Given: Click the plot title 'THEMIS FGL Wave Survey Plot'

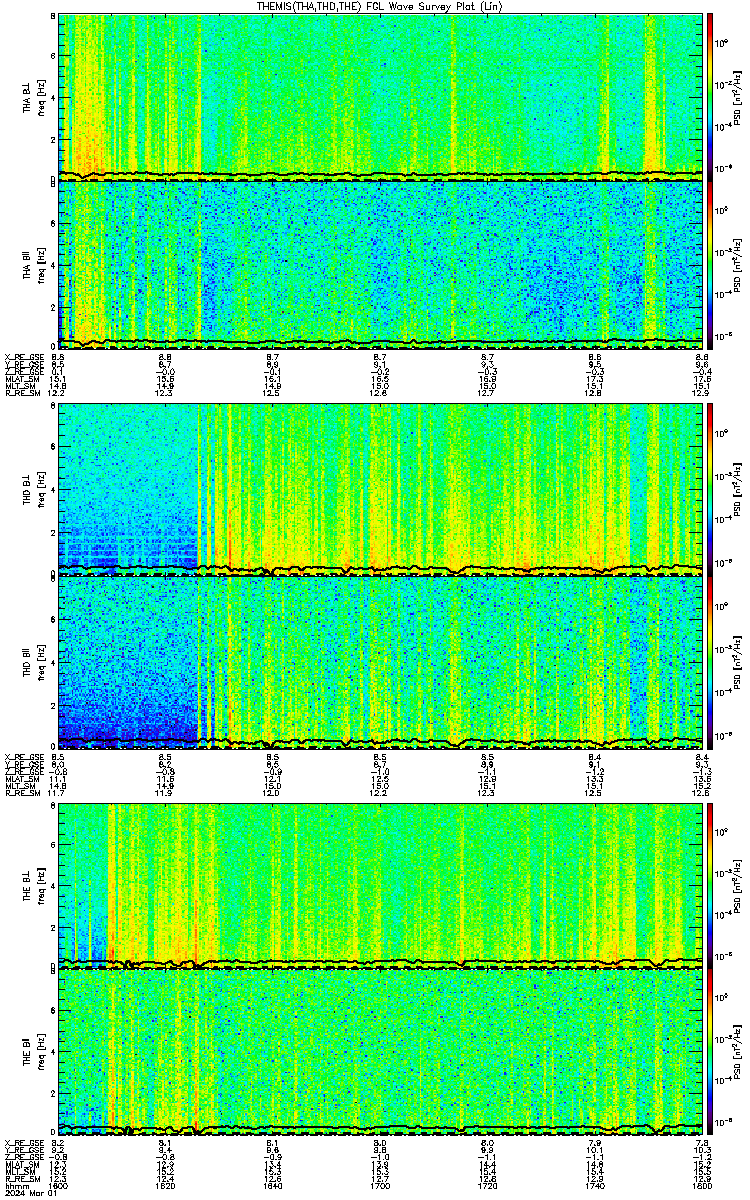Looking at the screenshot, I should coord(378,6).
